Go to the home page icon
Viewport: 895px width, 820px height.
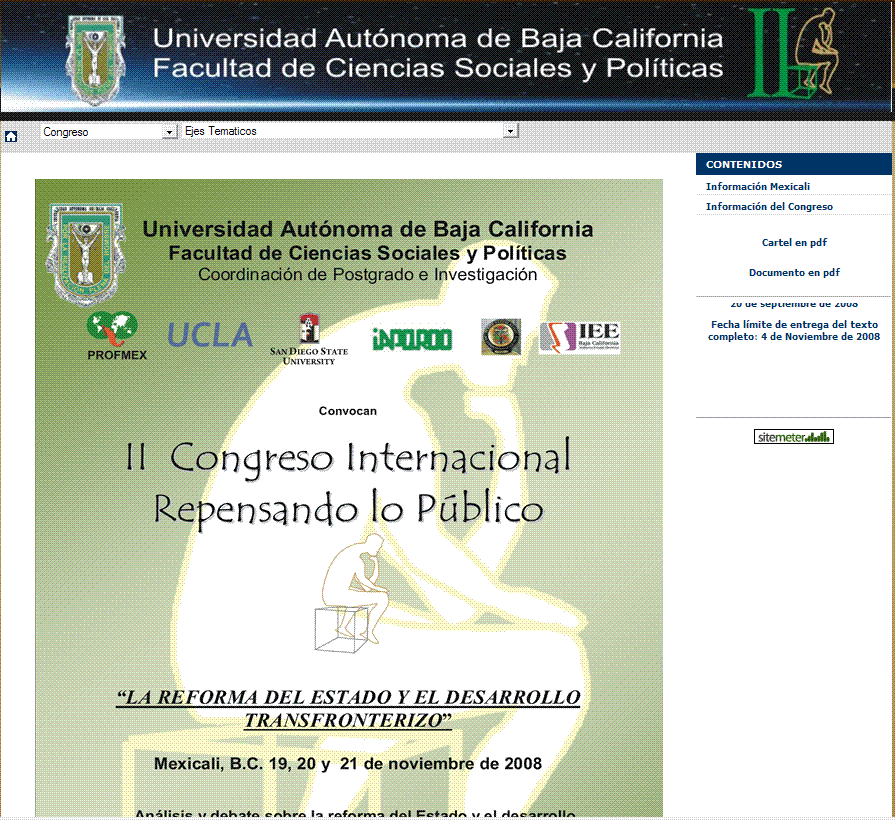click(11, 136)
